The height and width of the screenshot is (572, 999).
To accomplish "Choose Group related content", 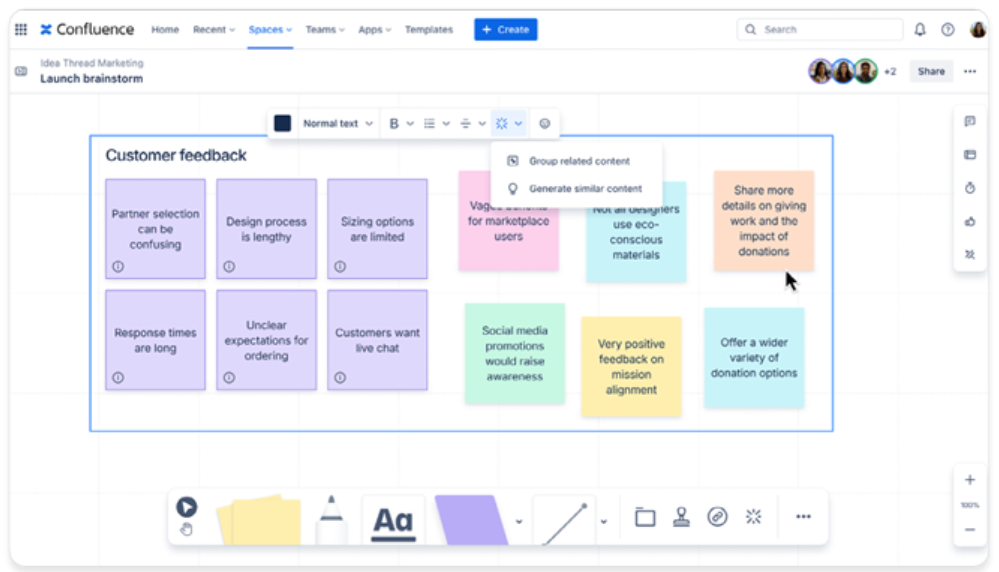I will click(579, 161).
